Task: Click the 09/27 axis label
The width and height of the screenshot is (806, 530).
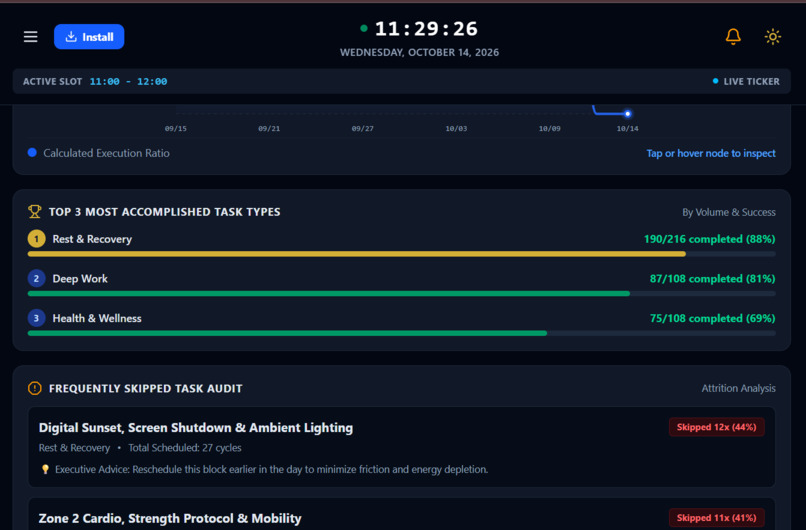Action: click(x=362, y=129)
